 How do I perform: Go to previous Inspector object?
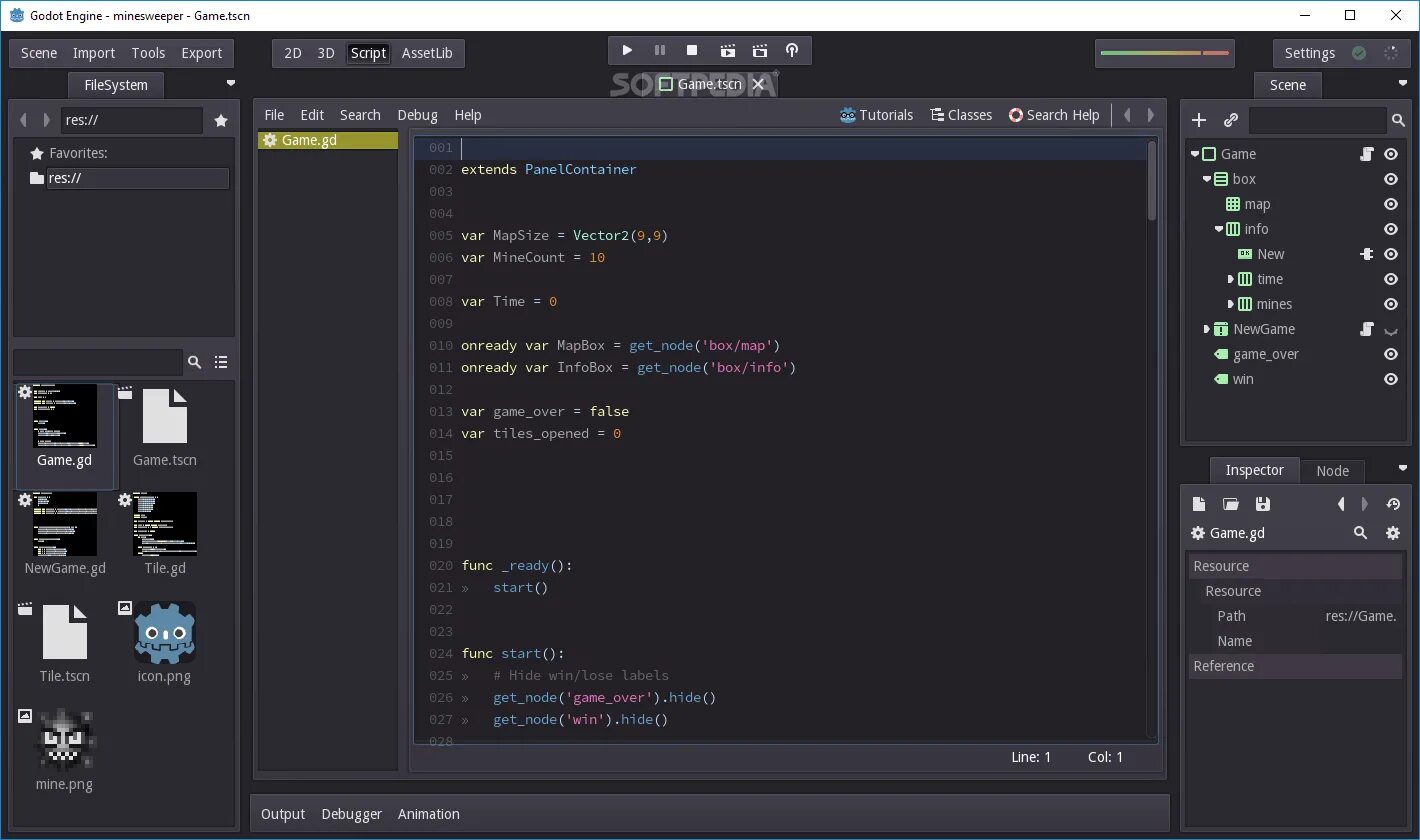click(x=1341, y=504)
